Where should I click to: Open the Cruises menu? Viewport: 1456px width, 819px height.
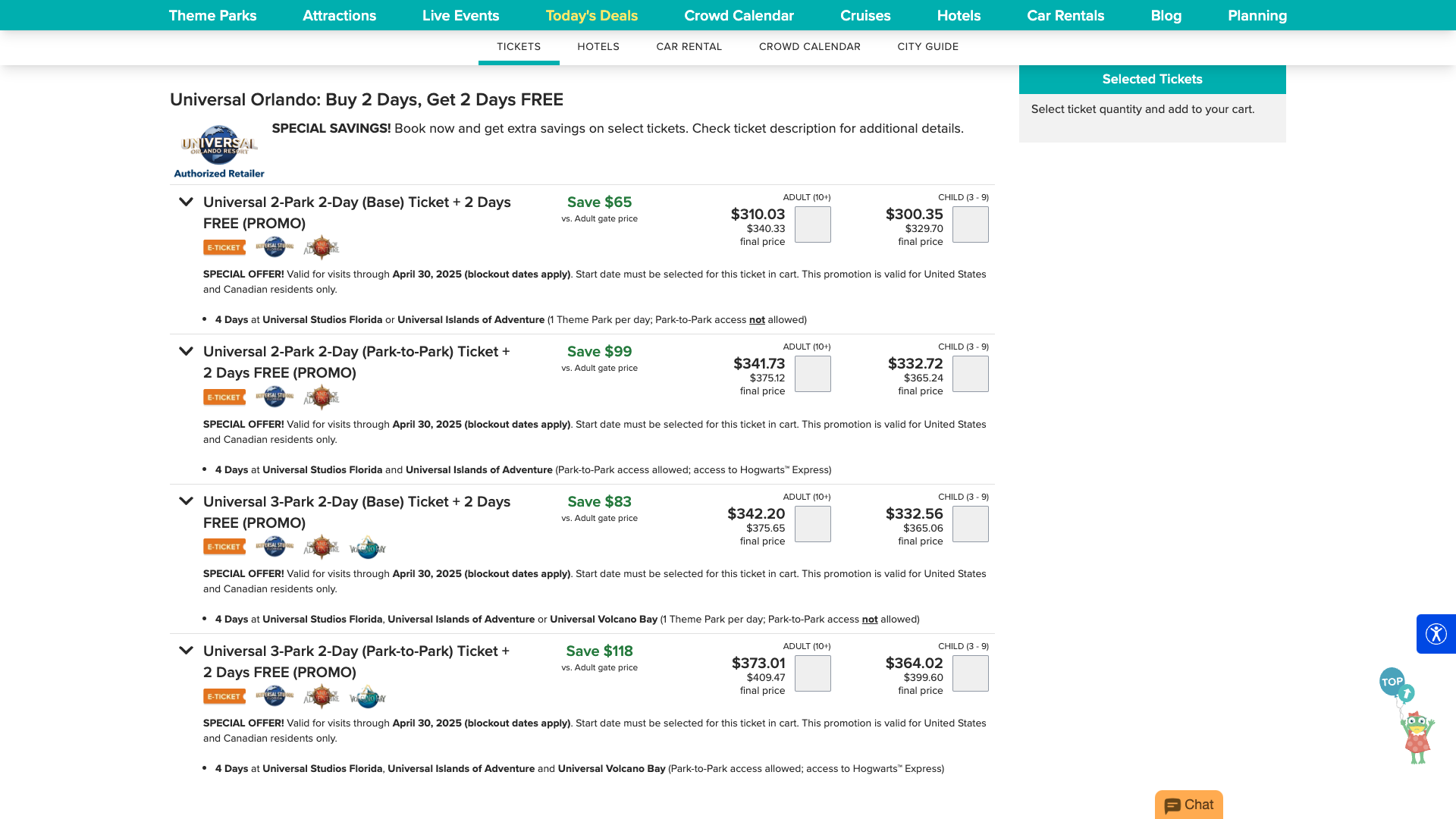click(x=865, y=15)
